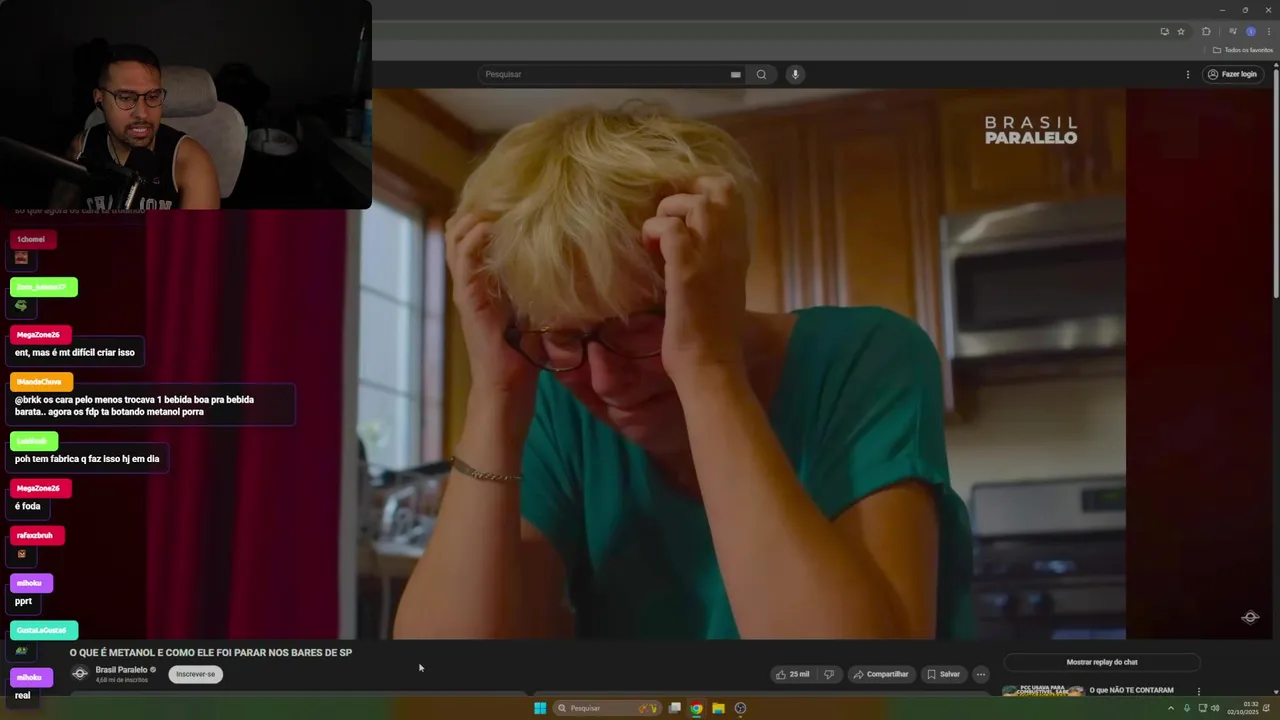This screenshot has height=720, width=1280.
Task: Open the Windows Start menu
Action: tap(540, 708)
